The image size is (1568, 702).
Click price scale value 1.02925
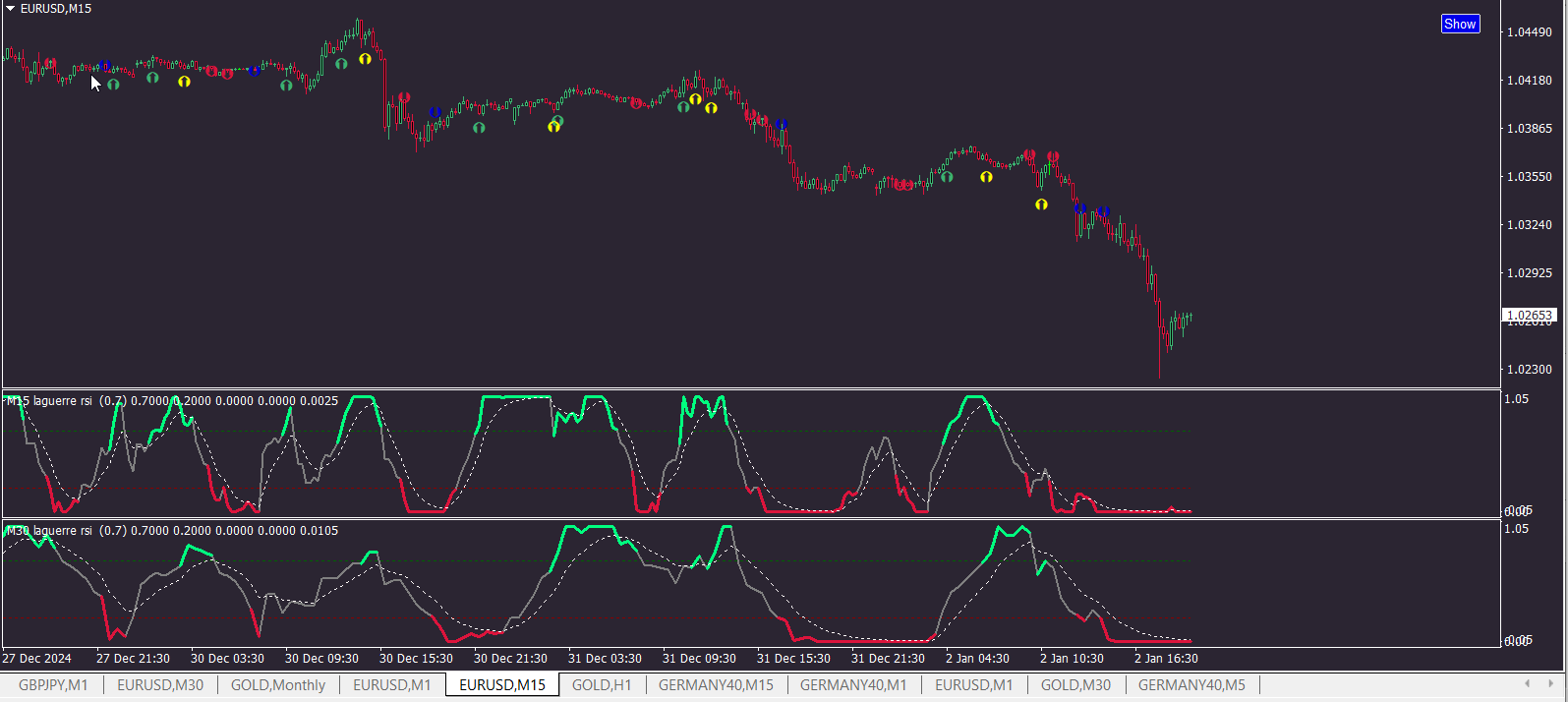tap(1530, 273)
